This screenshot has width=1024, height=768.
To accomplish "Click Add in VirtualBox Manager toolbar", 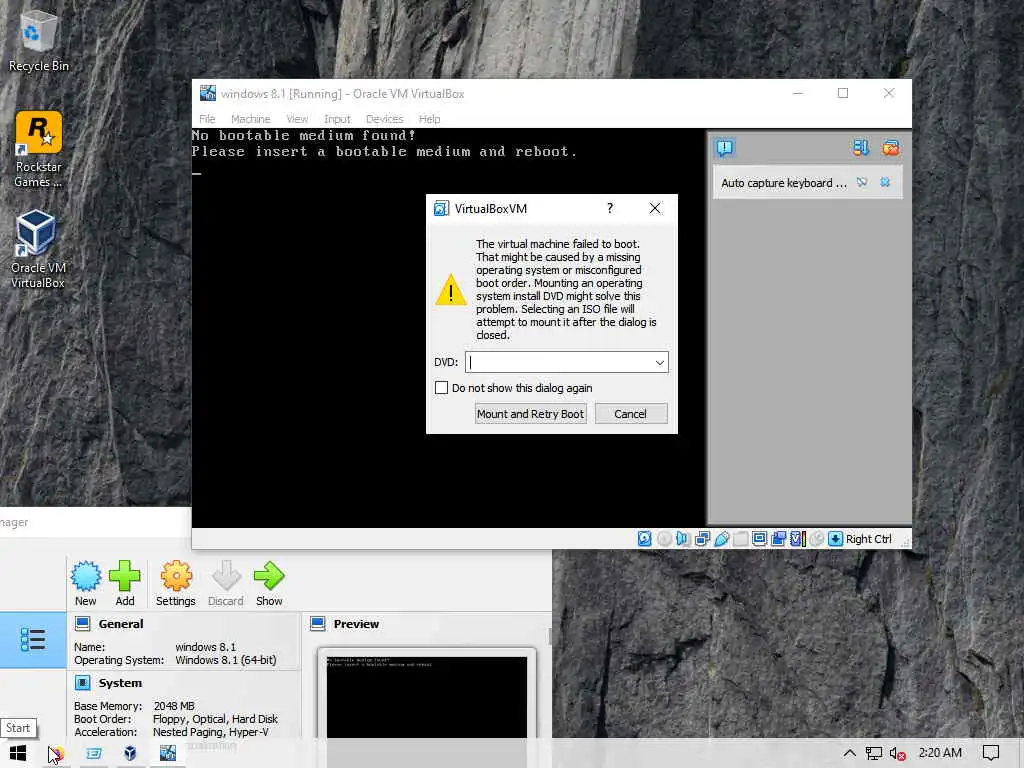I will click(x=125, y=583).
